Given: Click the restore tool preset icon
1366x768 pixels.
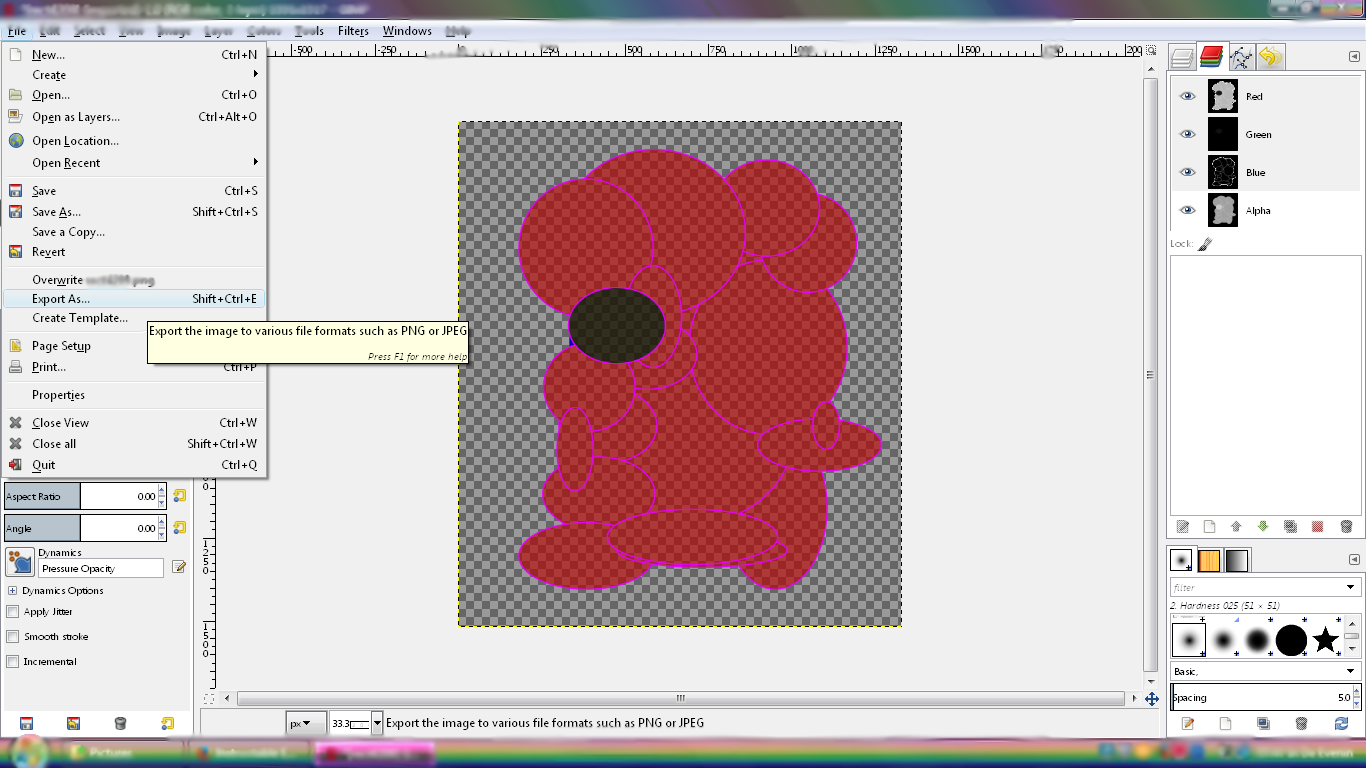Looking at the screenshot, I should pyautogui.click(x=73, y=723).
